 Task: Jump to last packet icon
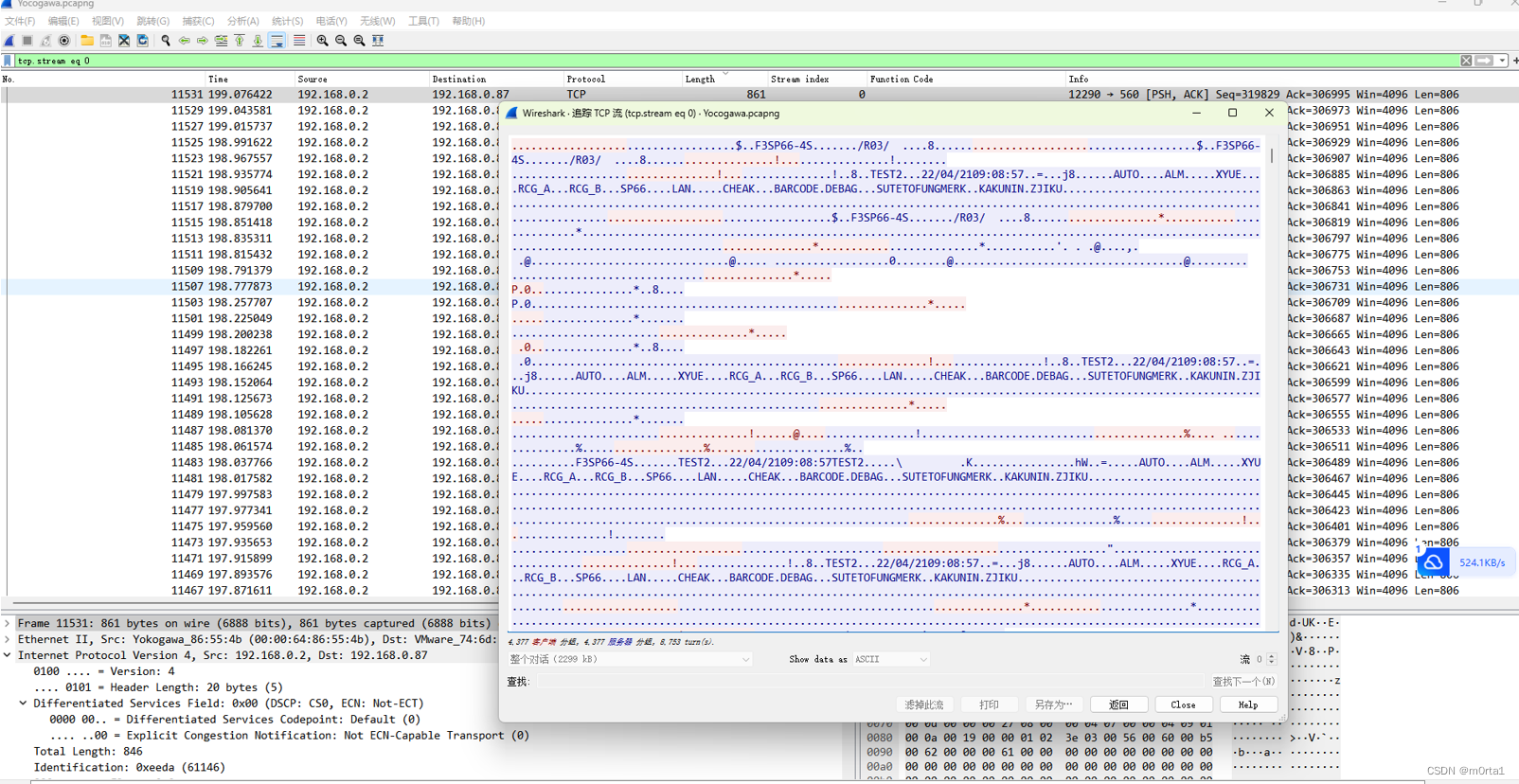tap(258, 41)
